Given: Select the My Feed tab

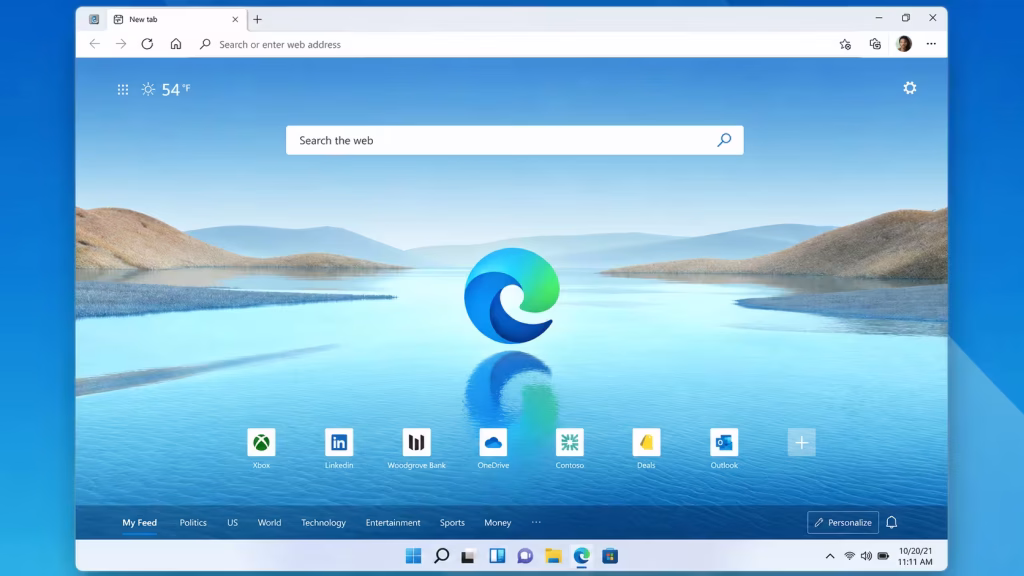Looking at the screenshot, I should [x=140, y=522].
